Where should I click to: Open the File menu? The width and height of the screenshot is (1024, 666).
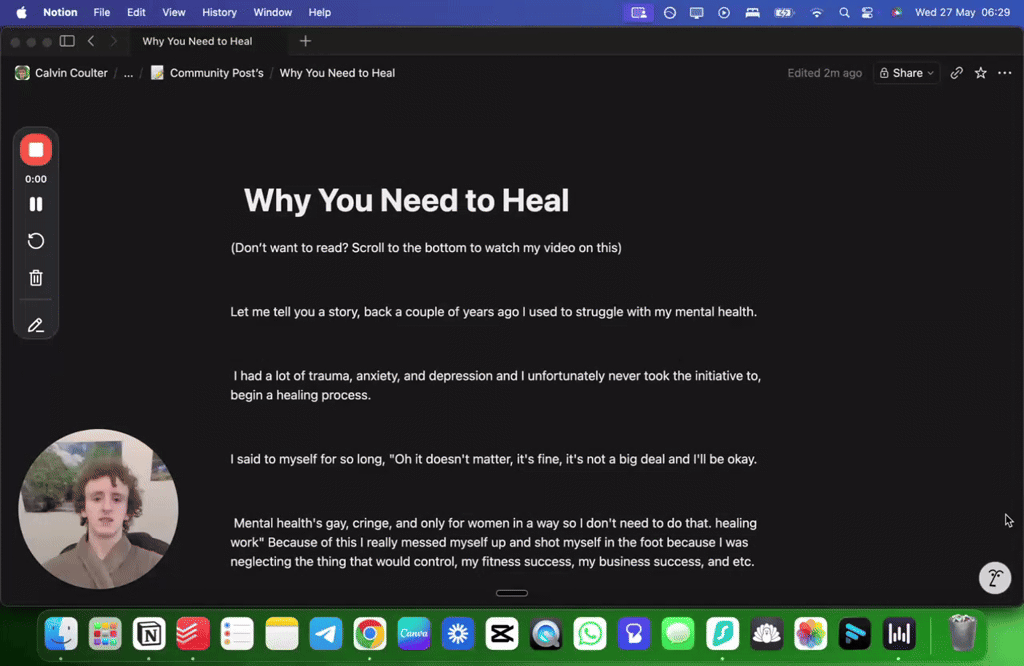click(101, 12)
